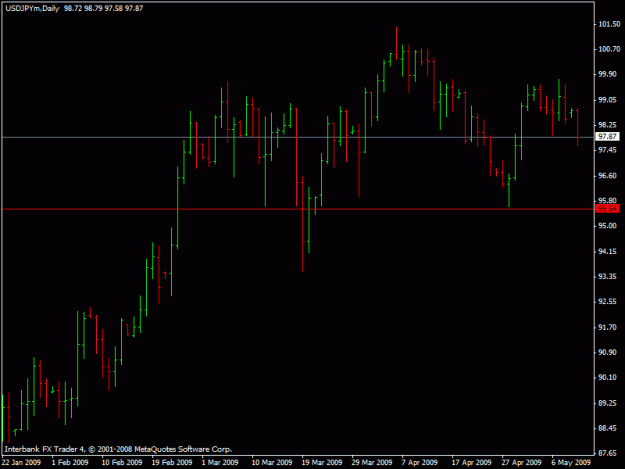
Task: Click the 87.65 price scale label
Action: [x=609, y=453]
